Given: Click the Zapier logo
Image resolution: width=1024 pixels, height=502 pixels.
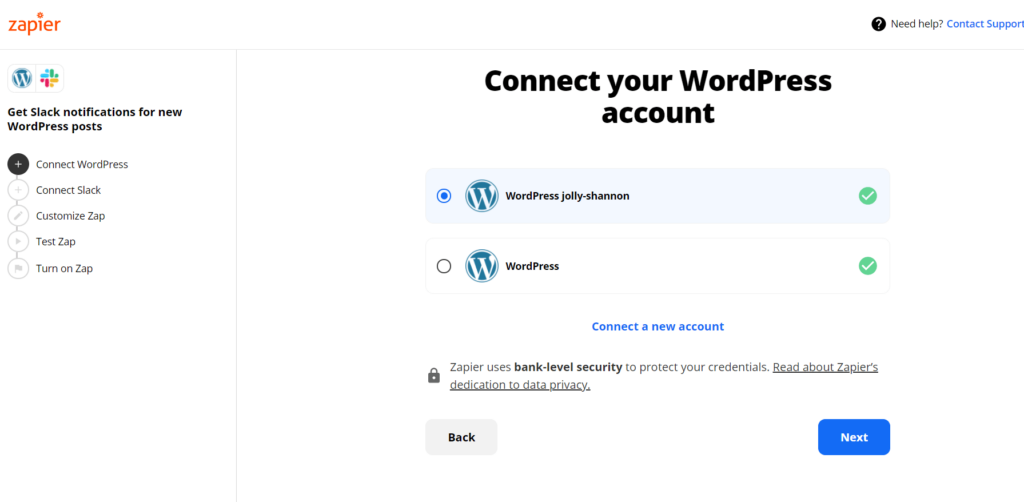Looking at the screenshot, I should pos(34,24).
